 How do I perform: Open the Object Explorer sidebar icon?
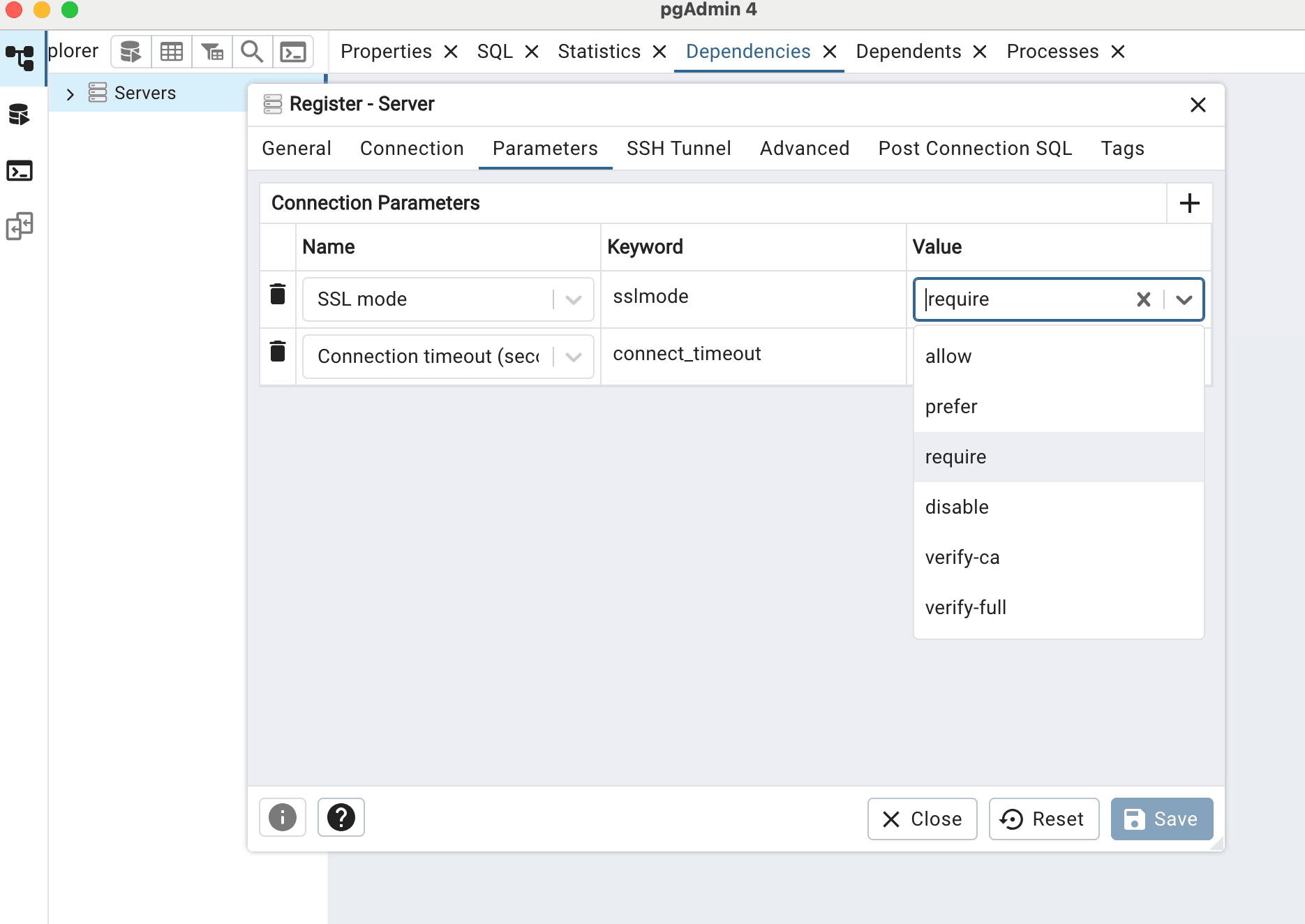[20, 58]
